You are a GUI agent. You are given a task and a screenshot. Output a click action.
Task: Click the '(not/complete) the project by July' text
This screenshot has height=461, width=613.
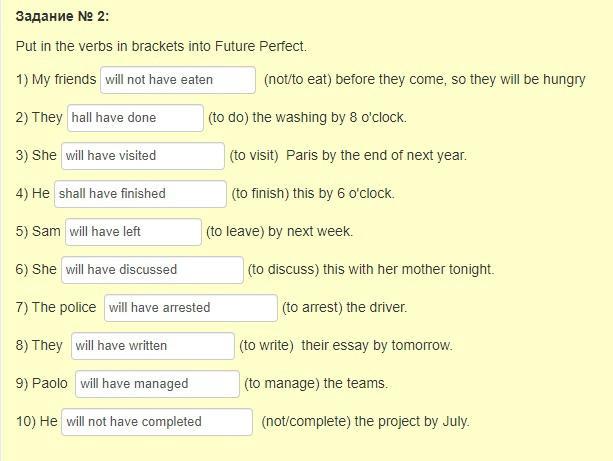click(365, 422)
